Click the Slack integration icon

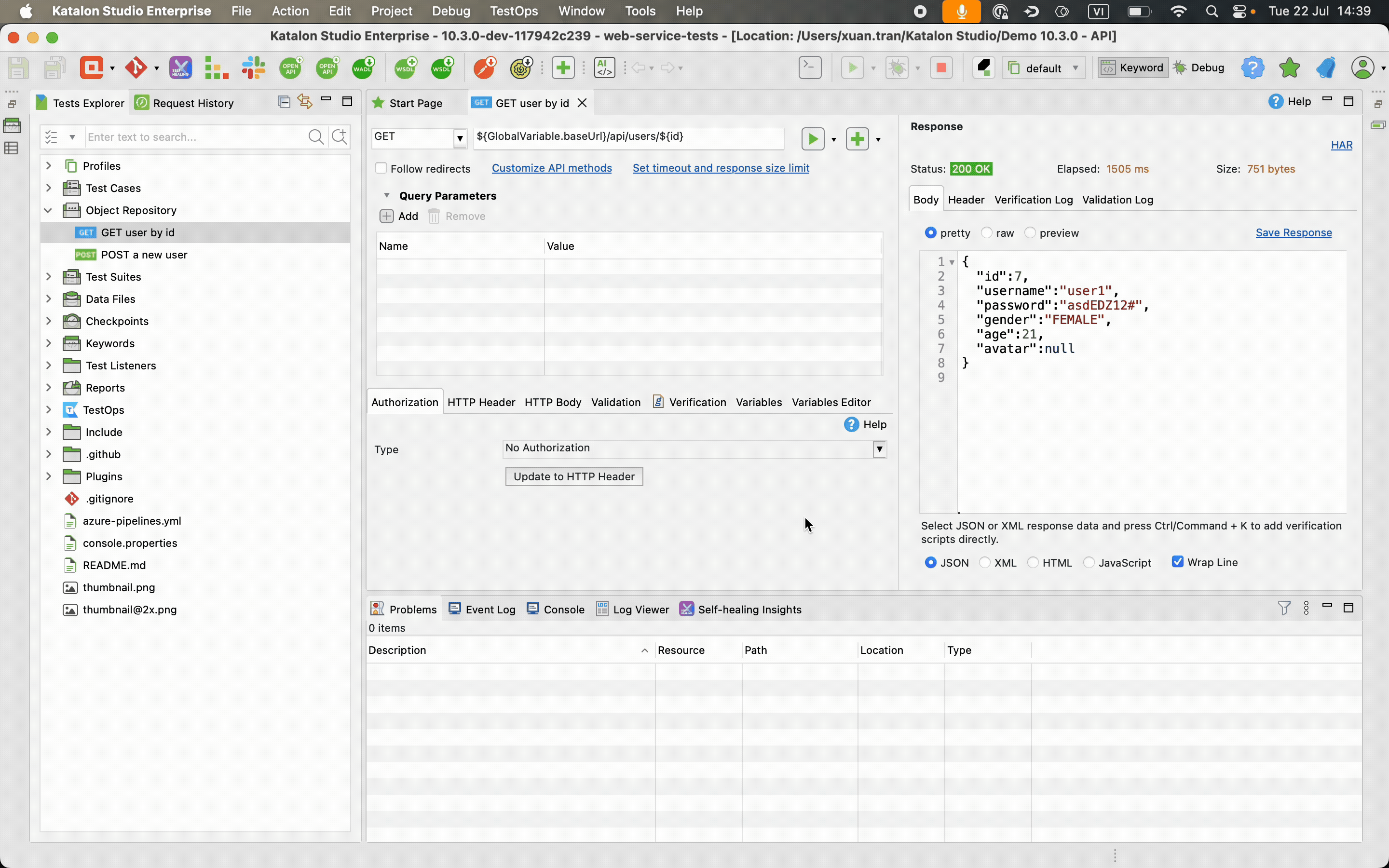[253, 68]
